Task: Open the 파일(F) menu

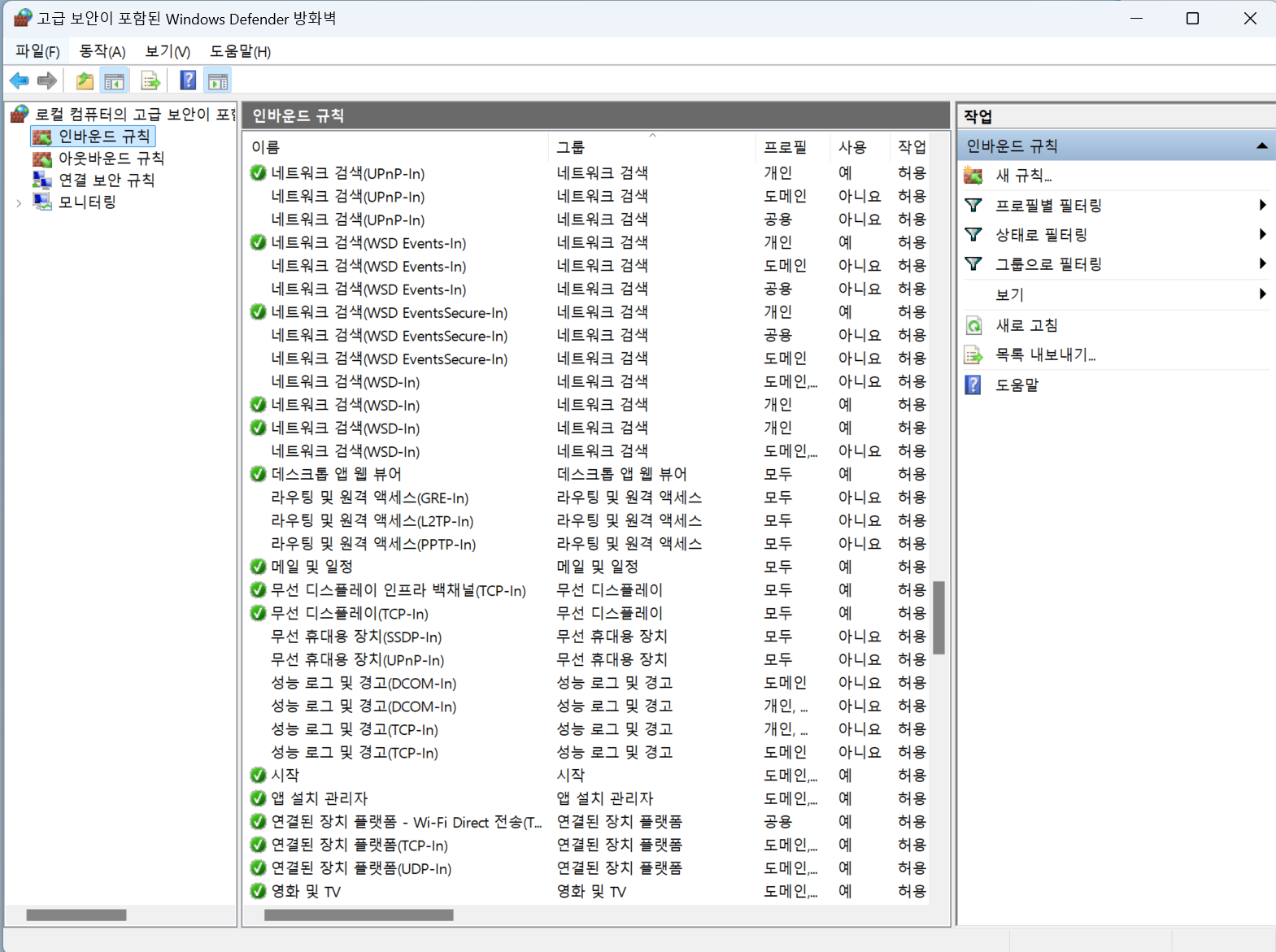Action: 37,51
